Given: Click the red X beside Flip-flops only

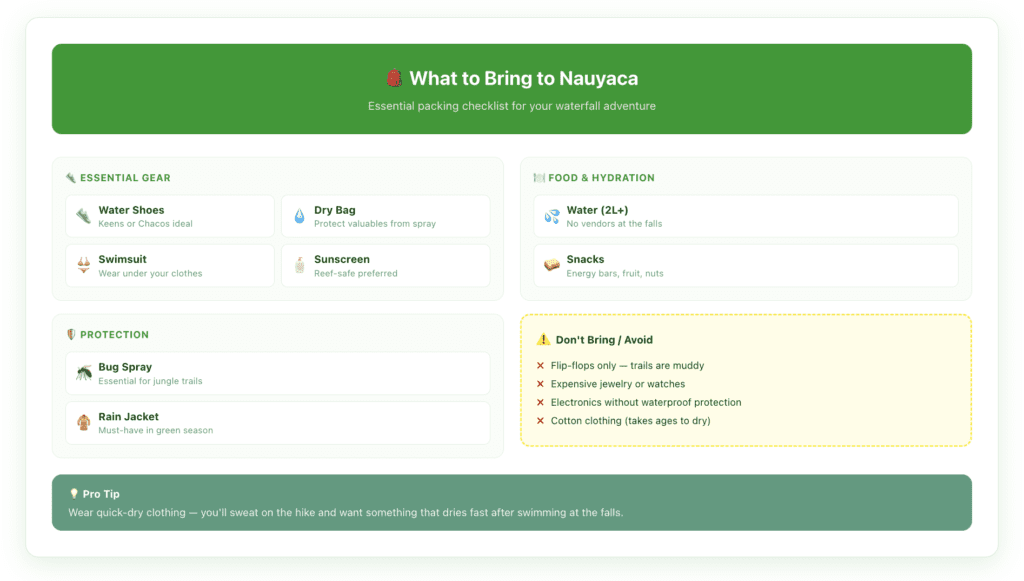Looking at the screenshot, I should pyautogui.click(x=540, y=366).
